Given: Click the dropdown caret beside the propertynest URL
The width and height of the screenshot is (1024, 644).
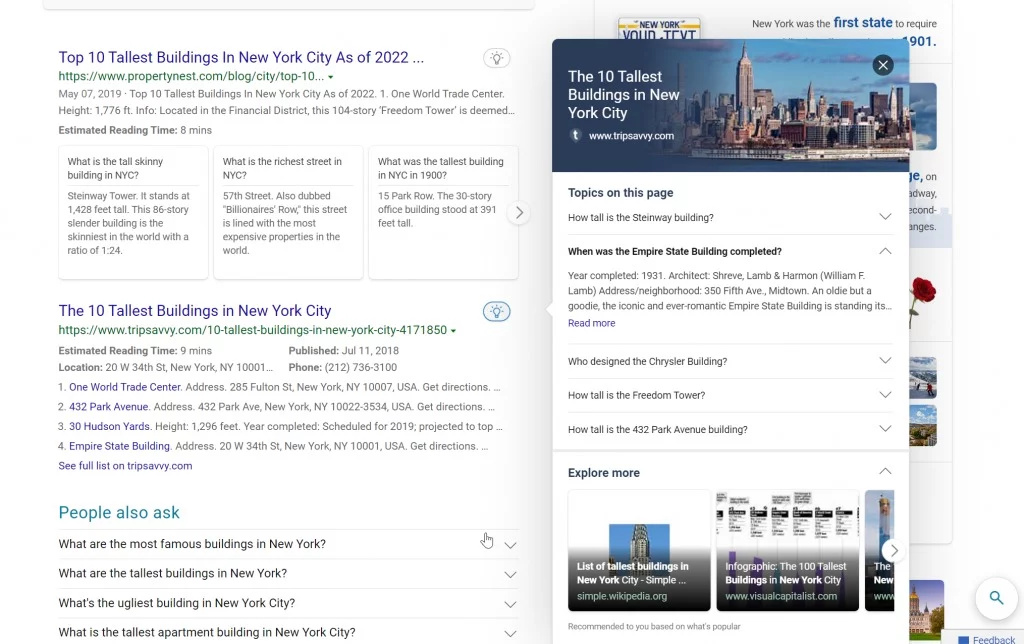Looking at the screenshot, I should 330,76.
